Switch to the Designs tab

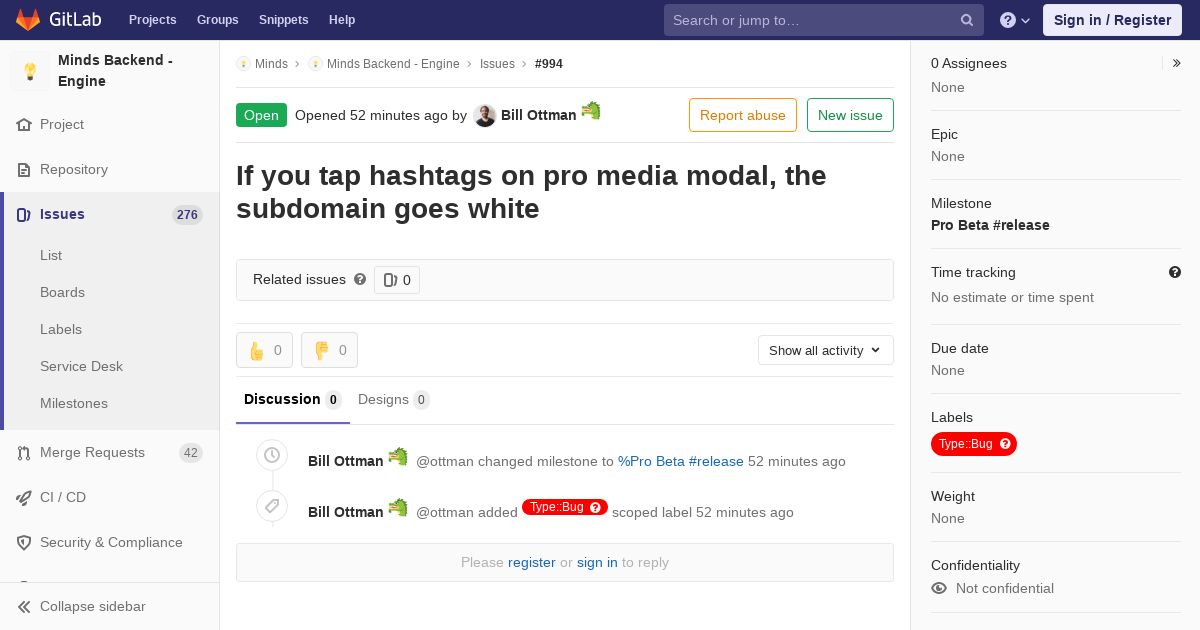coord(394,400)
